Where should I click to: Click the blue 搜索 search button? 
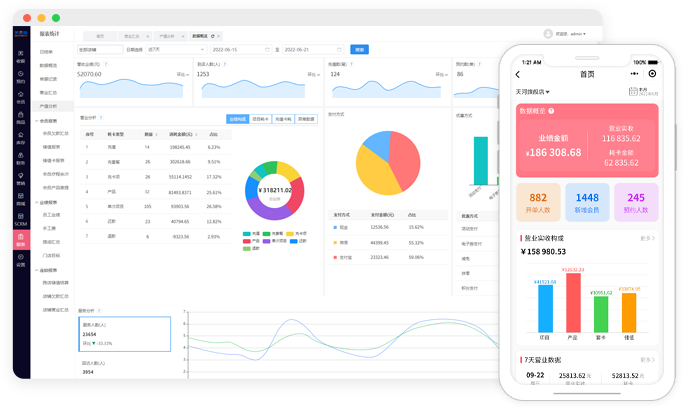point(360,49)
